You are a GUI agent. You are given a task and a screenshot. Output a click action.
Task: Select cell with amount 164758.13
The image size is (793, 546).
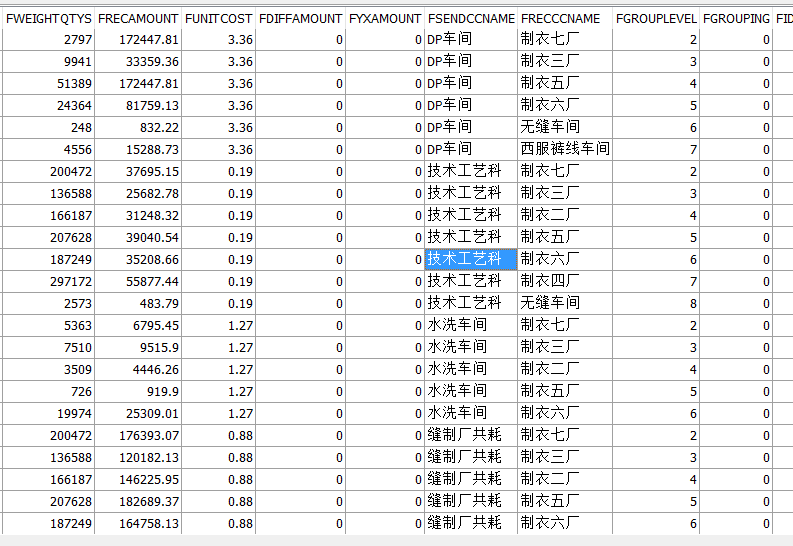138,523
